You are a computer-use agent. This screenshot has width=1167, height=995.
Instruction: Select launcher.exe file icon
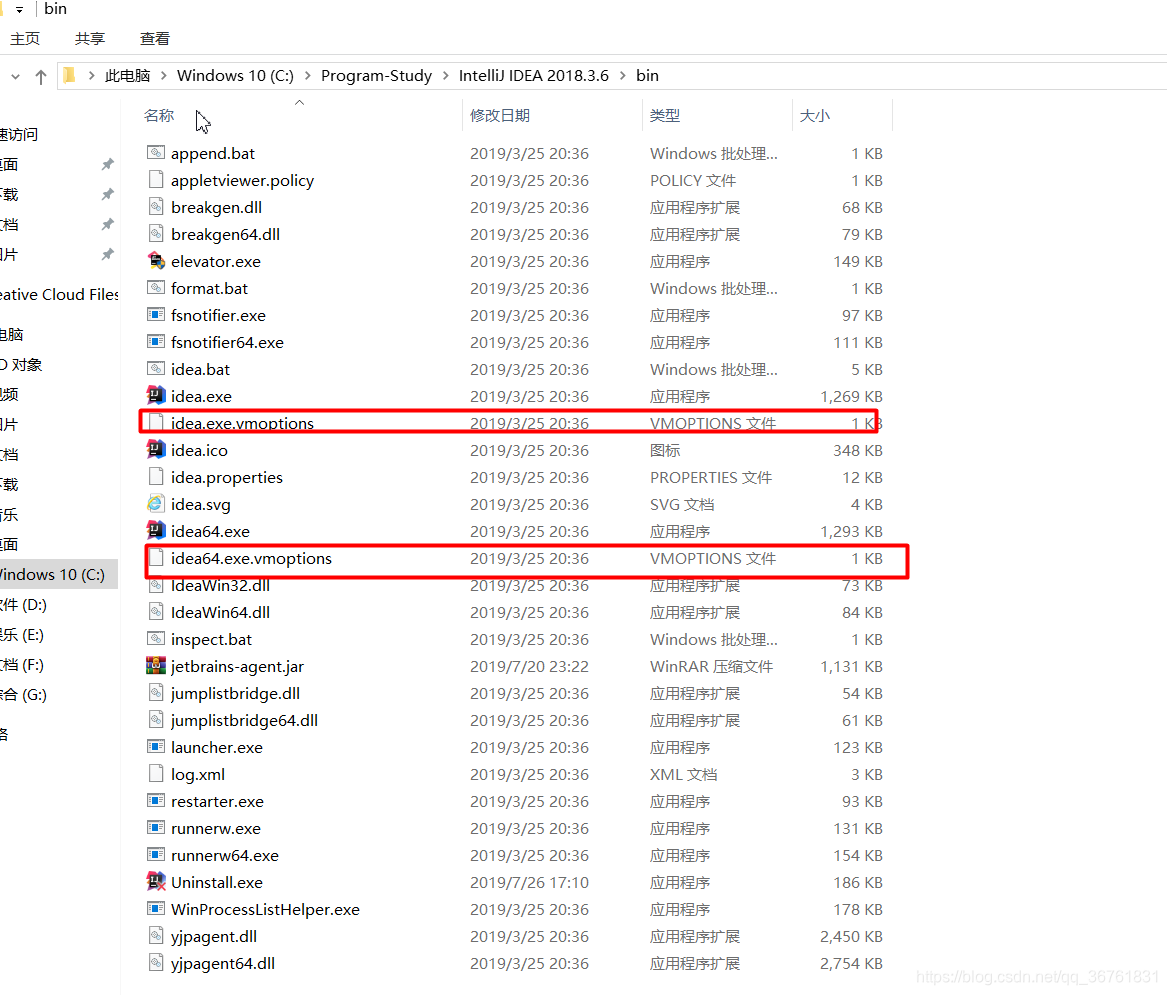(156, 746)
